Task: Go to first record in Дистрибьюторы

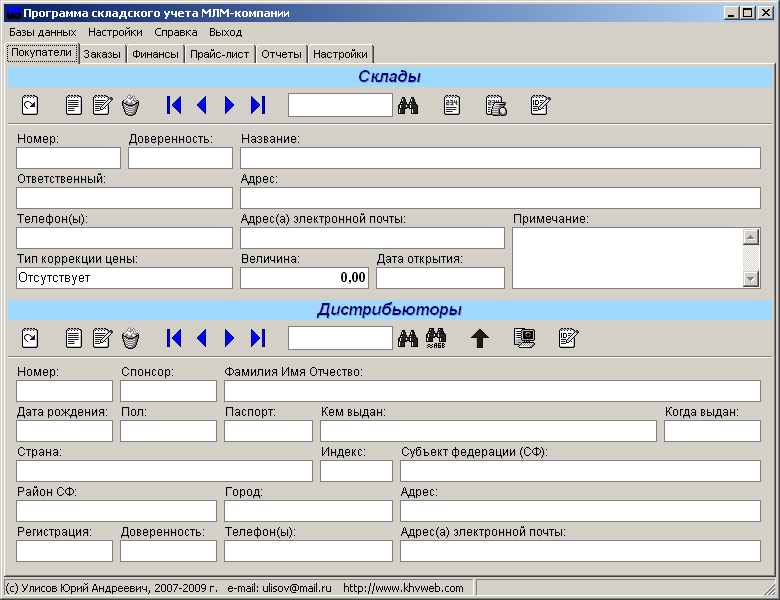Action: tap(174, 338)
